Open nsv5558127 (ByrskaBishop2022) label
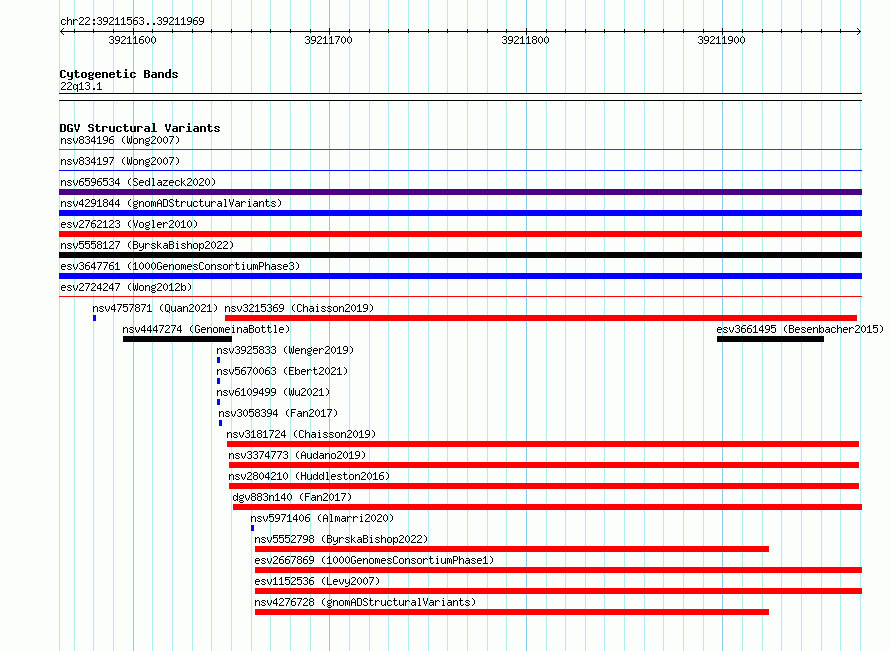 [x=147, y=245]
